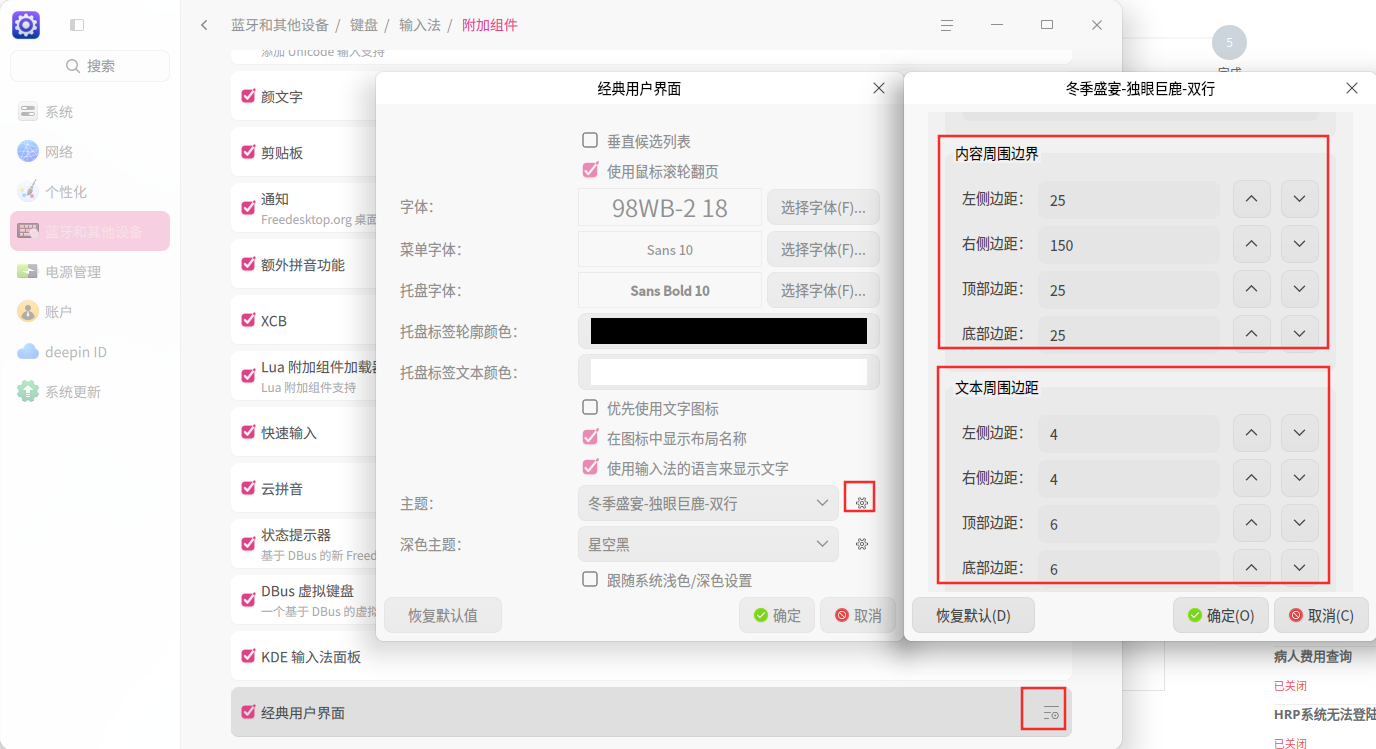Pick 托盘标签轮廓颜色 black swatch

[x=729, y=331]
